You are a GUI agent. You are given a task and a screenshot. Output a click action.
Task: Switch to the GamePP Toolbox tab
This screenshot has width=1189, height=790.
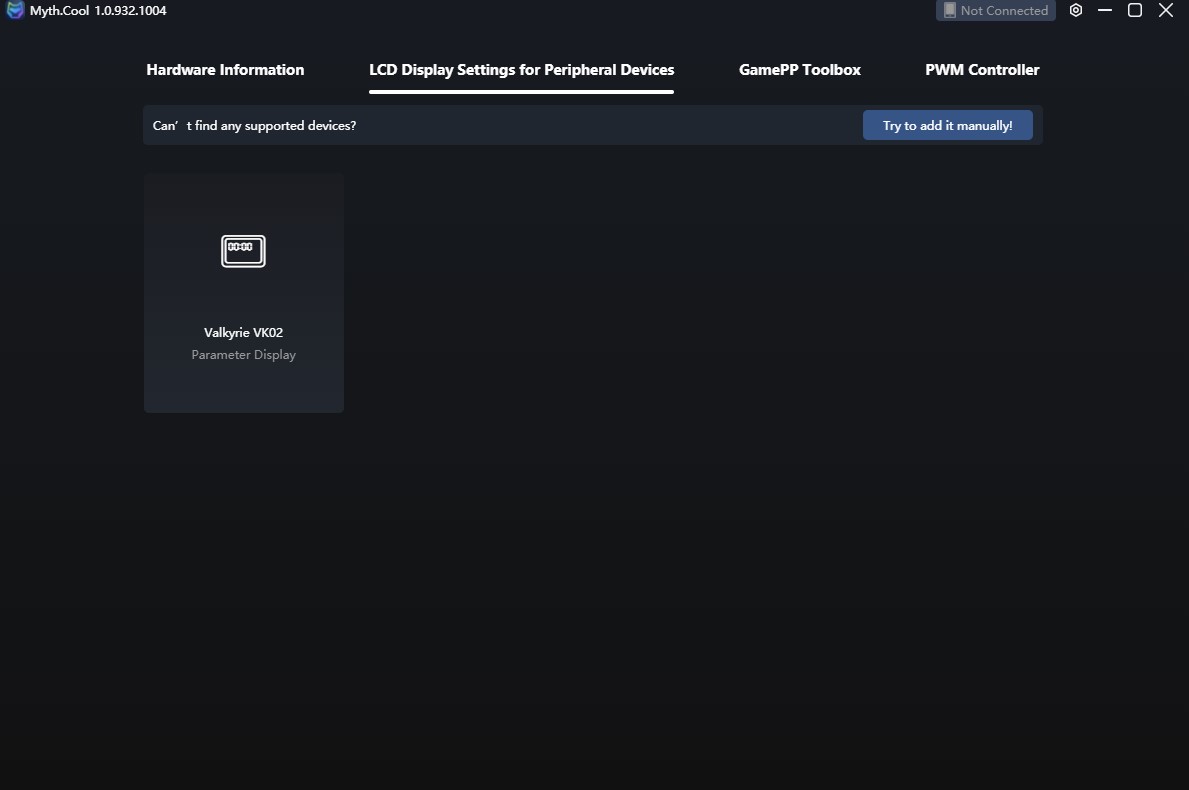click(x=799, y=70)
